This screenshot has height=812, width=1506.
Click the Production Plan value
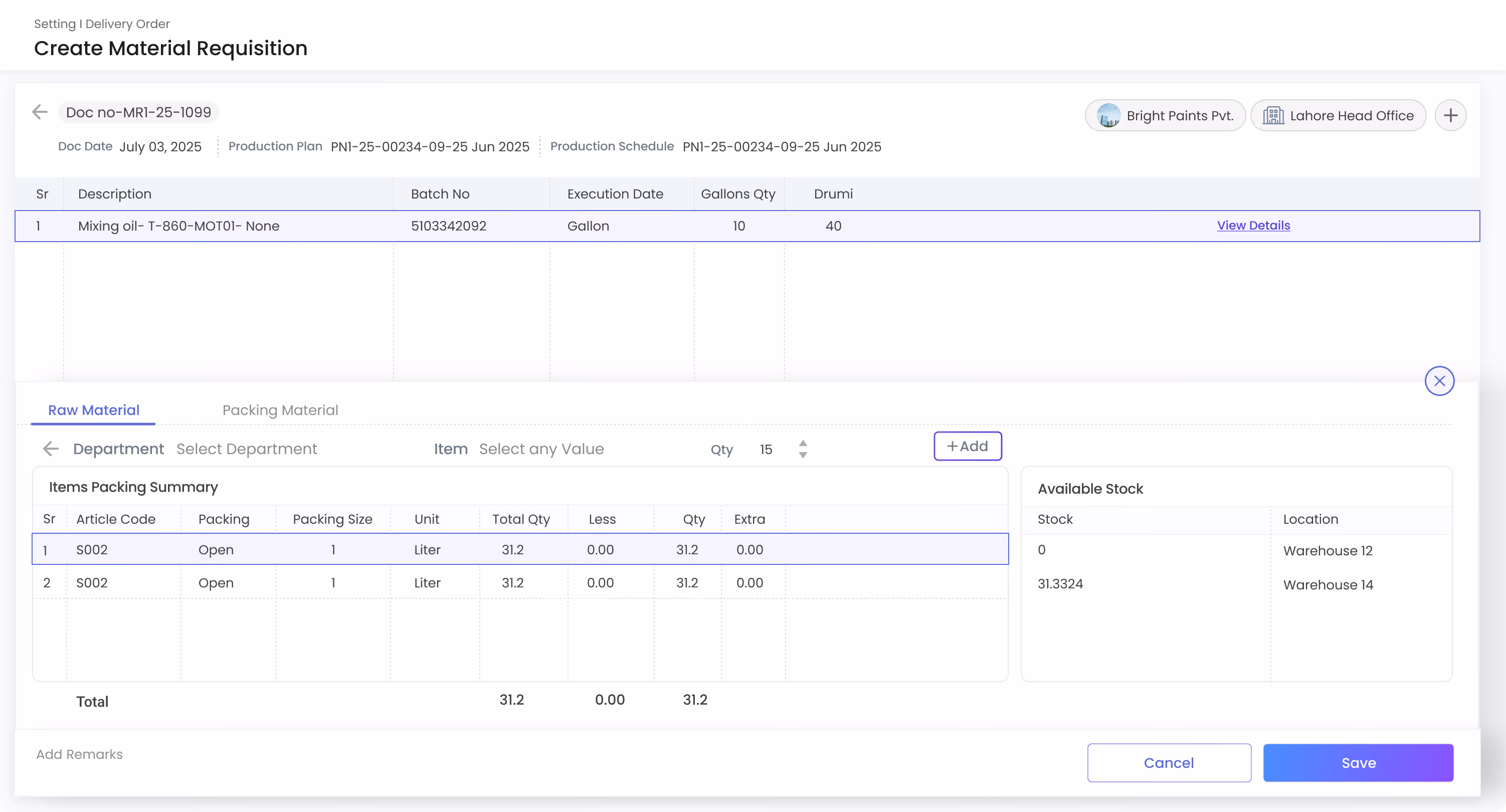pyautogui.click(x=430, y=146)
